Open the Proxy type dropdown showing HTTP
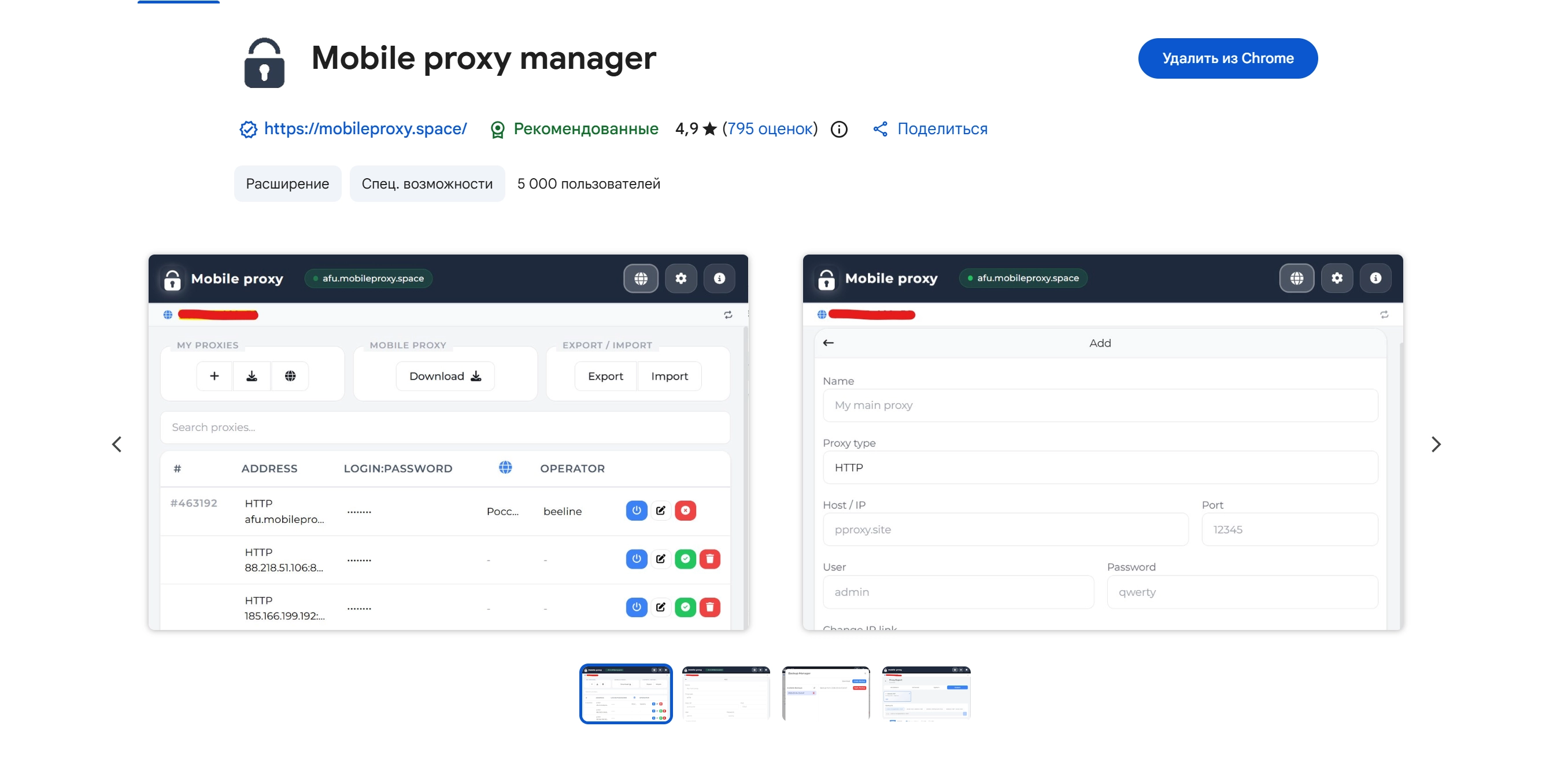This screenshot has width=1568, height=759. (1100, 467)
